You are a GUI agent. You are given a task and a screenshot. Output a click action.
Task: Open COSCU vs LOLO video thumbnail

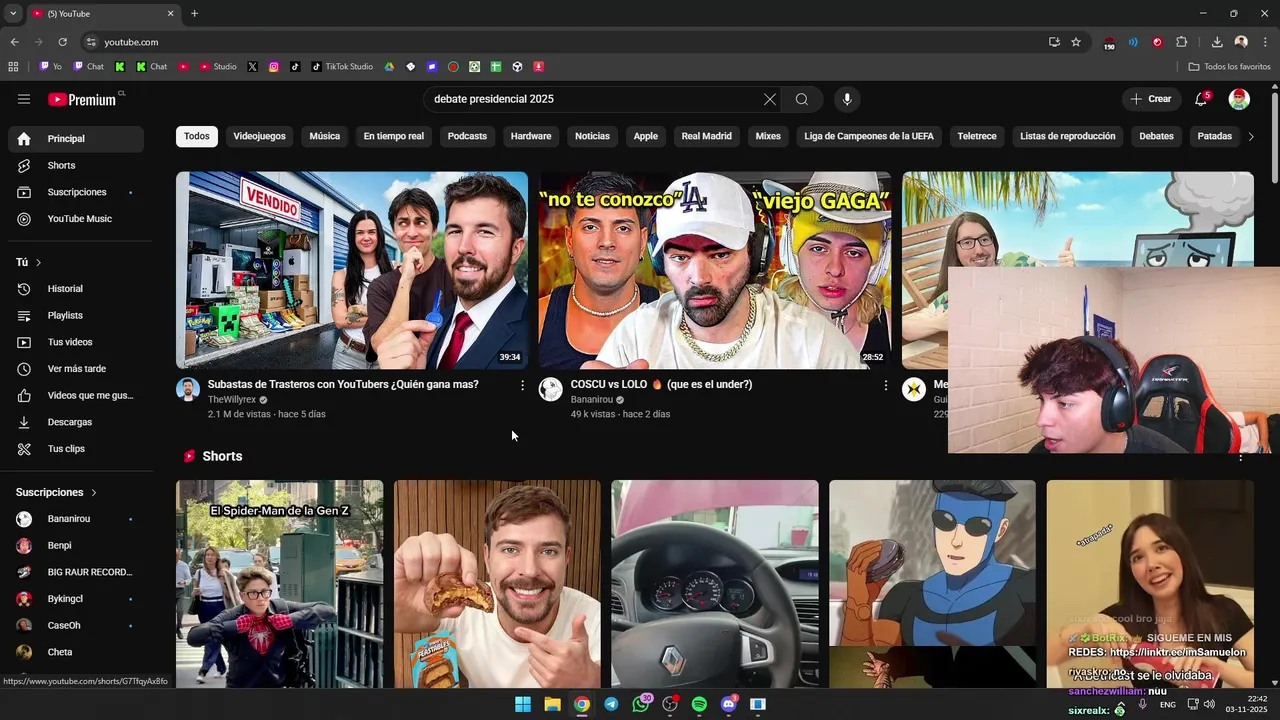715,270
